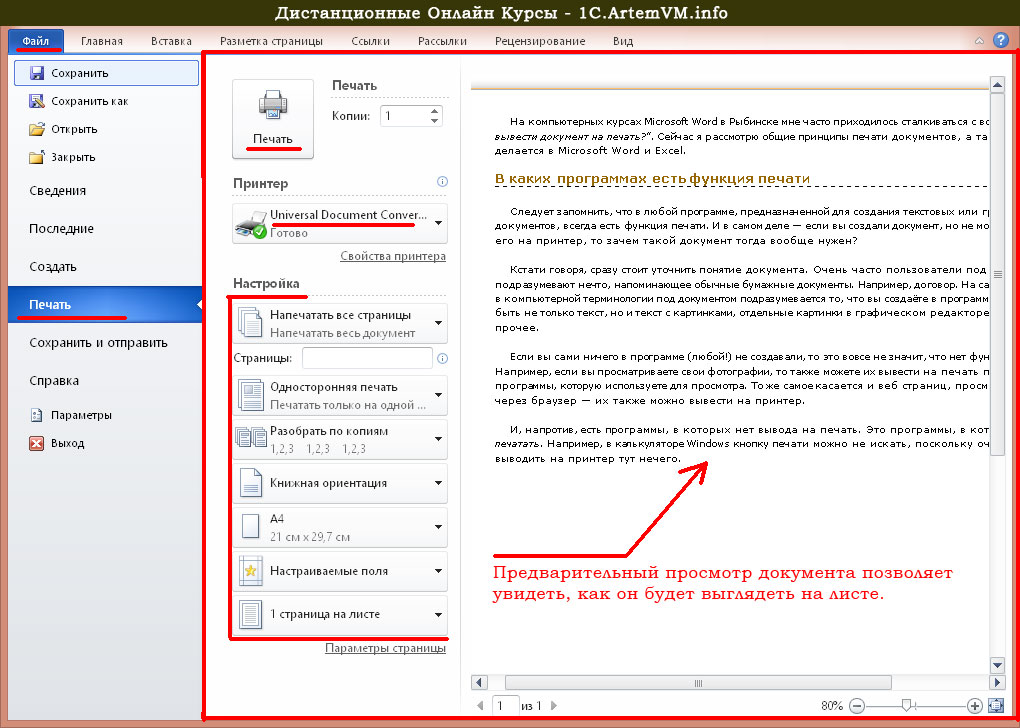
Task: Click the info icon next to Страницы field
Action: point(442,358)
